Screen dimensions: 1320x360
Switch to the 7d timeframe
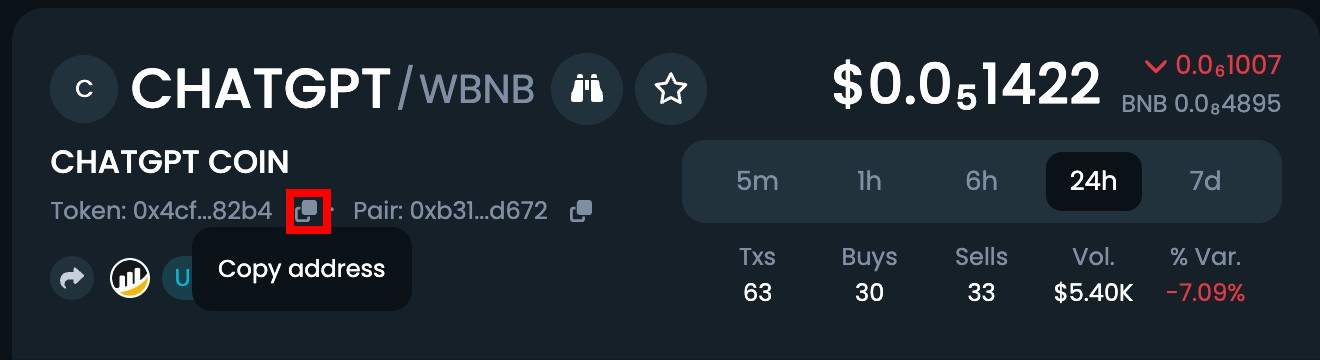pyautogui.click(x=1205, y=181)
